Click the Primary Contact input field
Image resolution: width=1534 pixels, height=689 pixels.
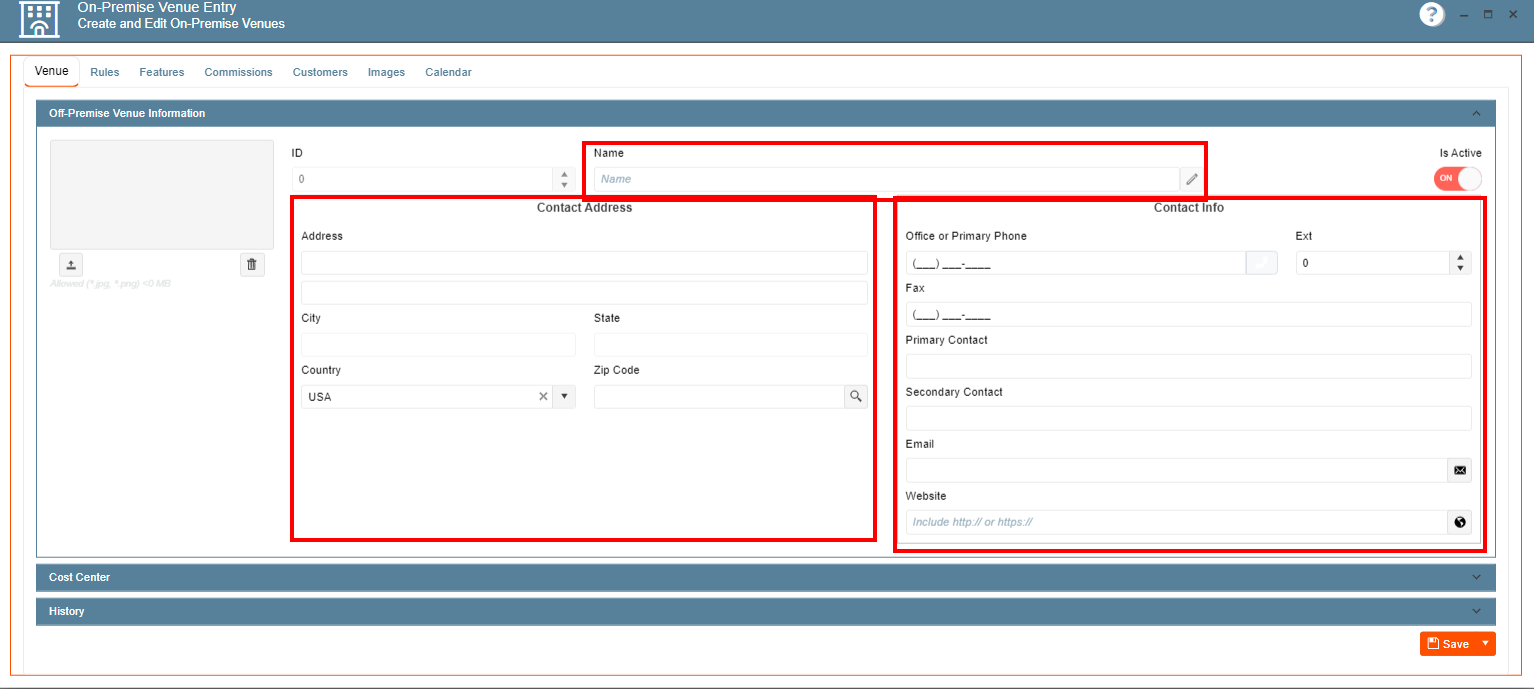pyautogui.click(x=1187, y=366)
